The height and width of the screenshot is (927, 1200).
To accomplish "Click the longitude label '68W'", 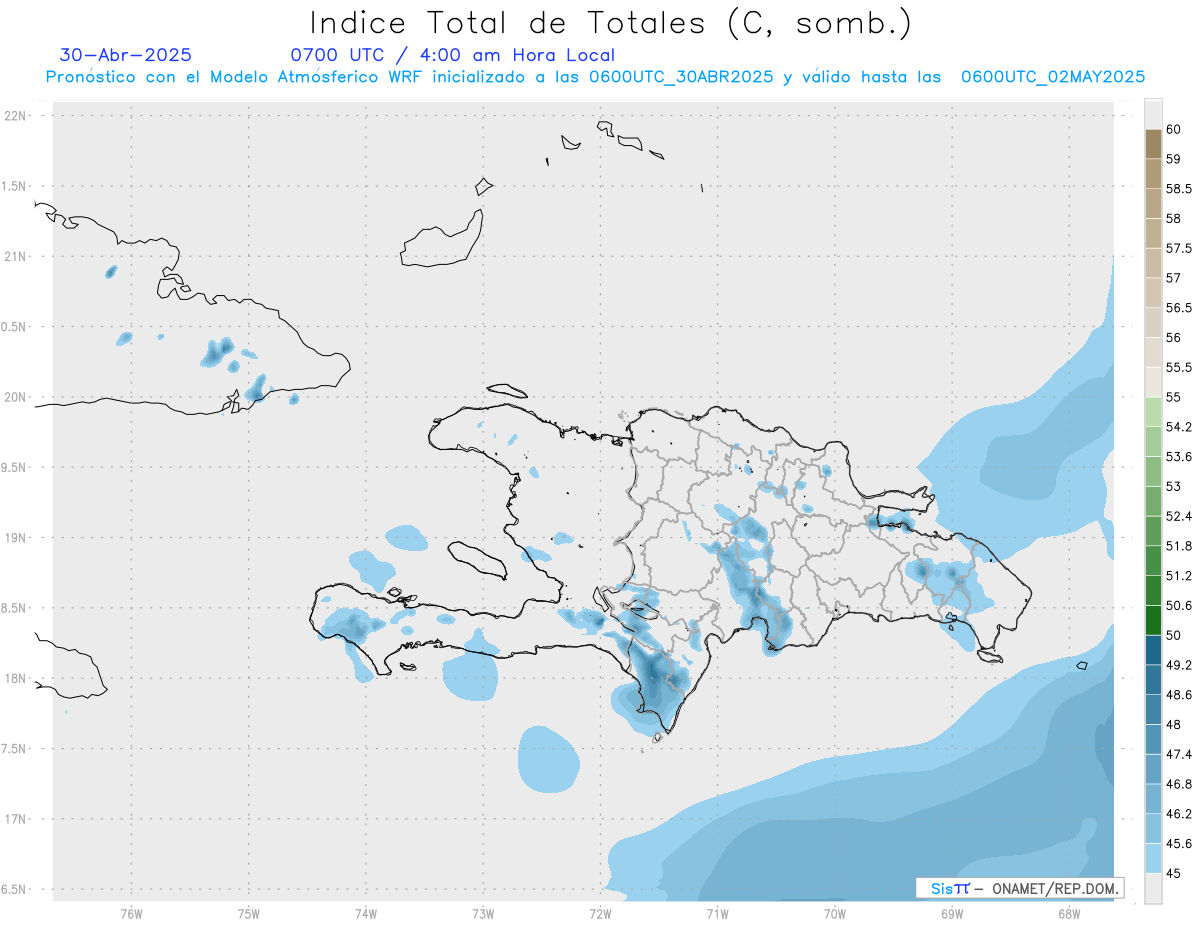I will [1069, 914].
